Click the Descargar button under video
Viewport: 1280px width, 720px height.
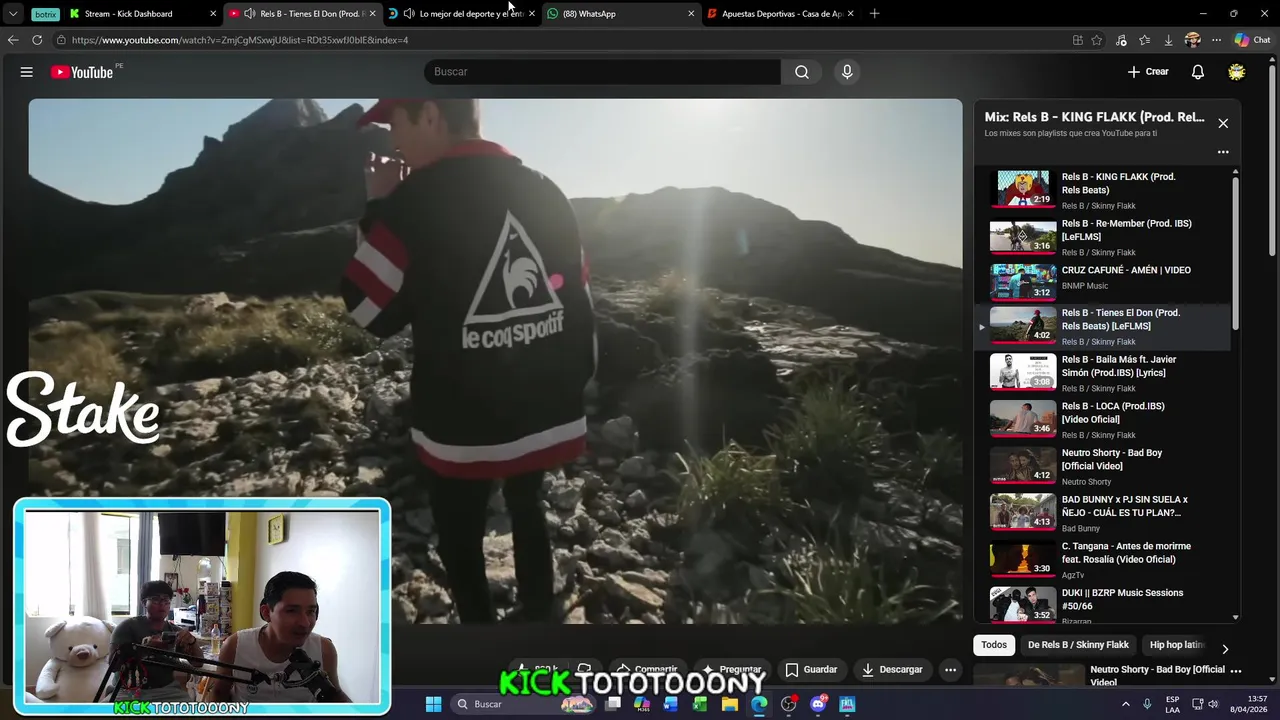892,669
